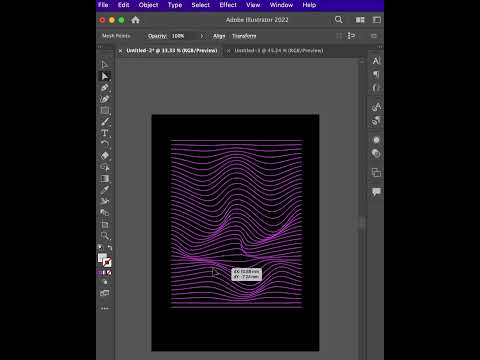Screen dimensions: 480x360
Task: Select the Zoom tool
Action: (x=105, y=236)
